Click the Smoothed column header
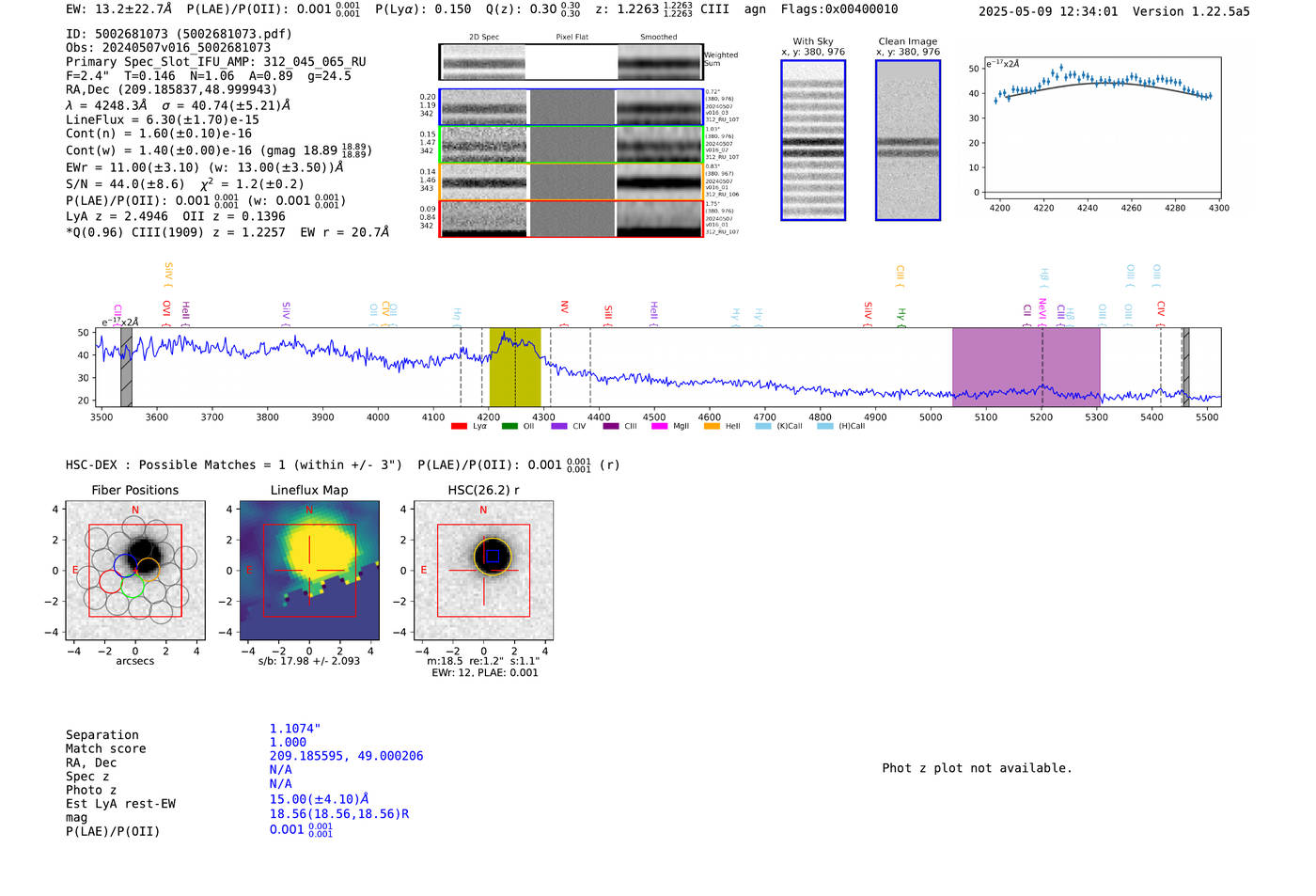Viewport: 1316px width, 896px height. (x=659, y=38)
